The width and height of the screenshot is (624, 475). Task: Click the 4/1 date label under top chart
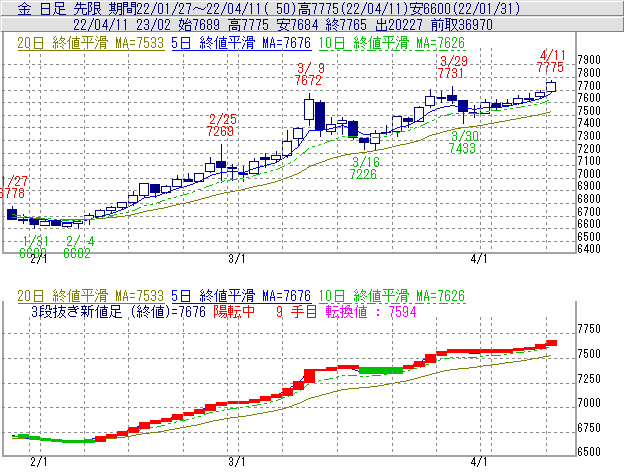479,259
